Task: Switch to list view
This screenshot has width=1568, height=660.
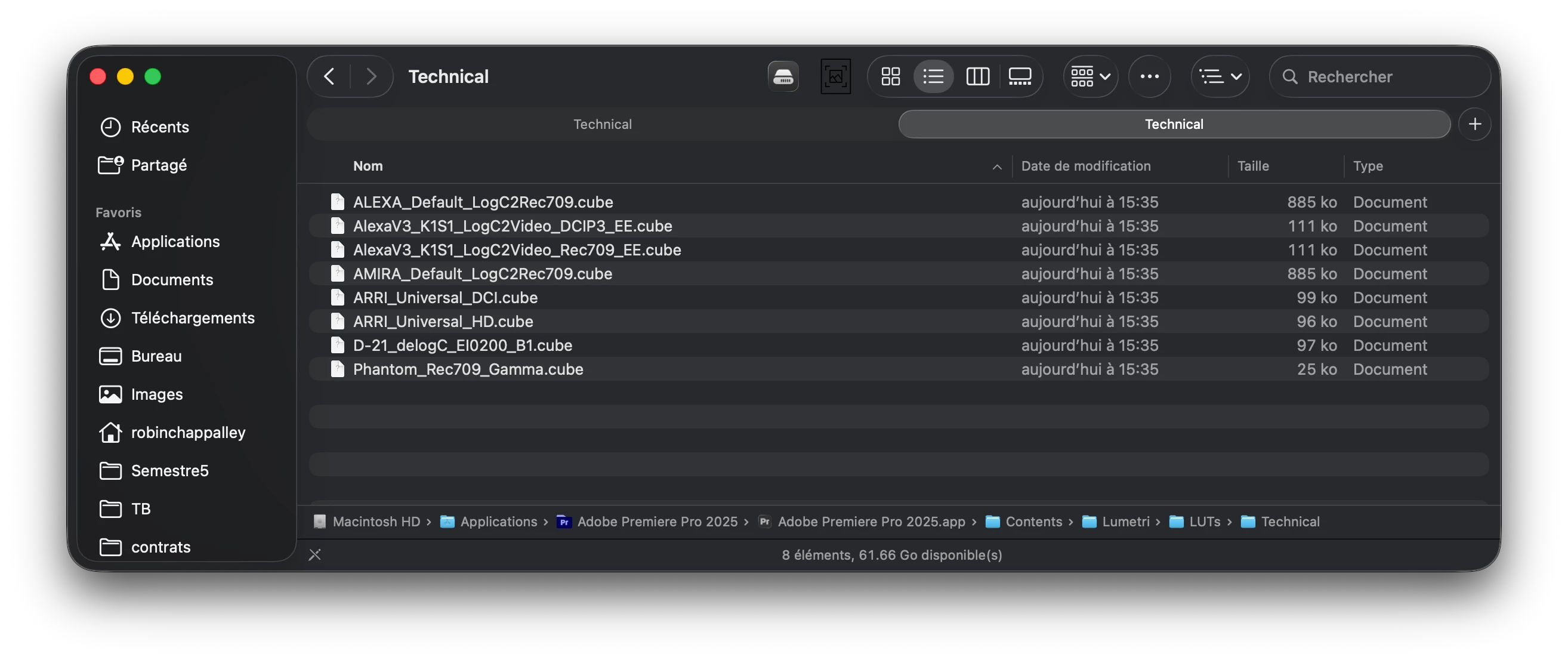Action: click(933, 77)
